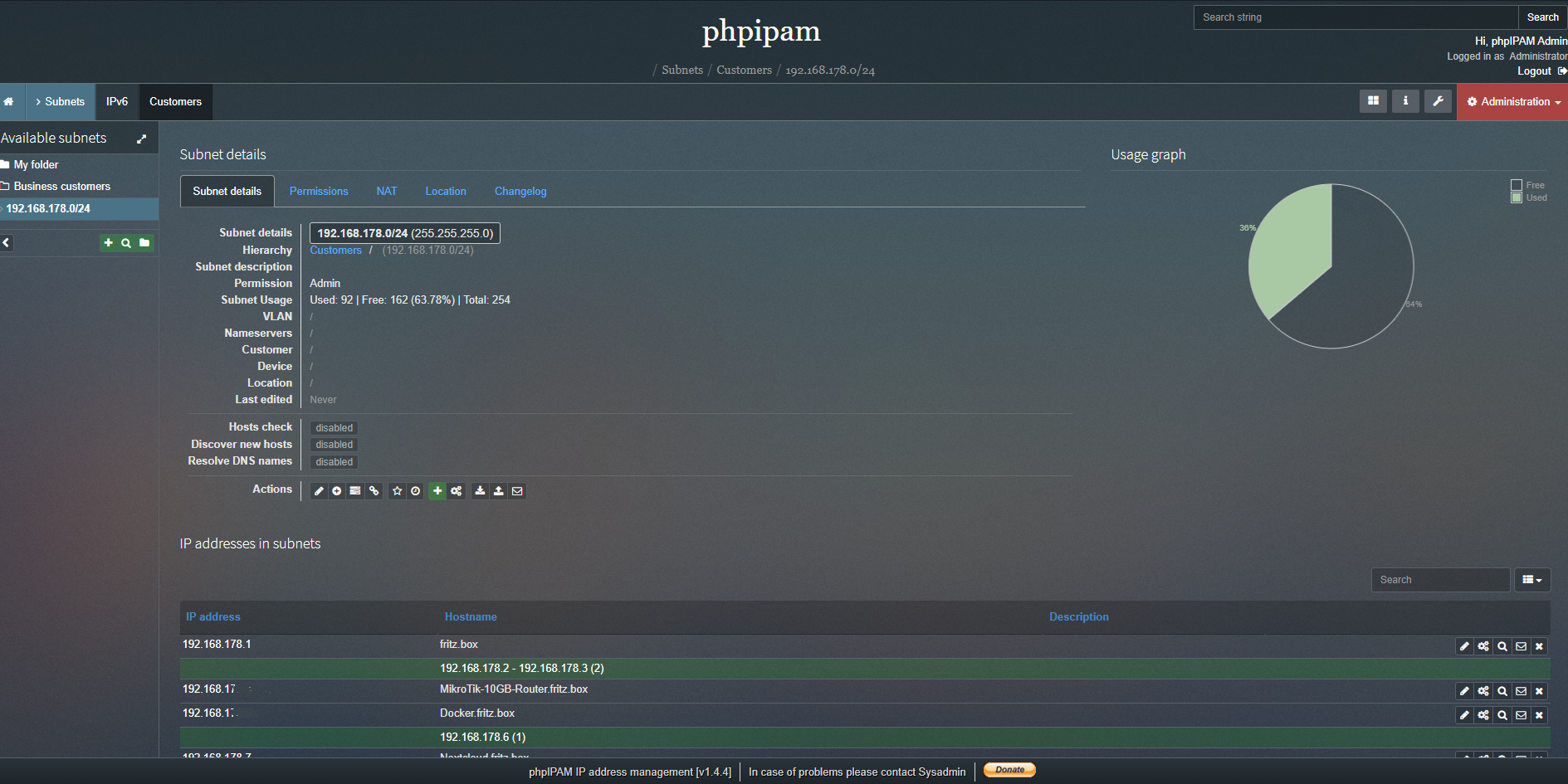Remove the Docker.fritz.box address entry
This screenshot has width=1568, height=784.
click(1539, 715)
